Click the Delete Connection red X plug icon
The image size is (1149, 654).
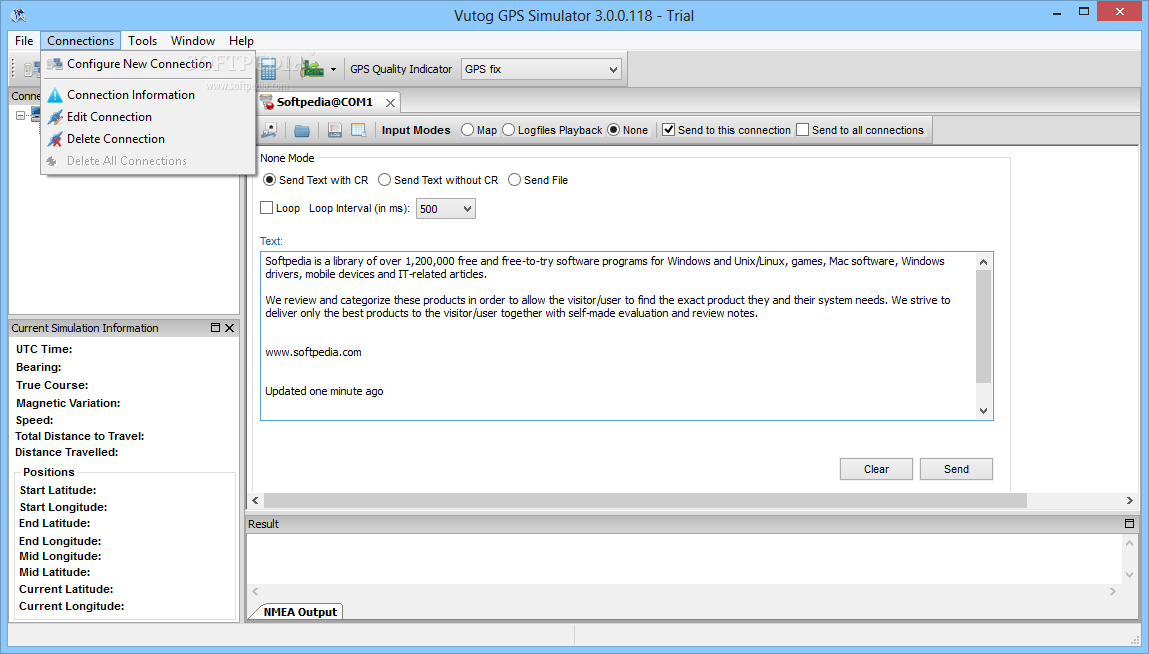pos(55,139)
